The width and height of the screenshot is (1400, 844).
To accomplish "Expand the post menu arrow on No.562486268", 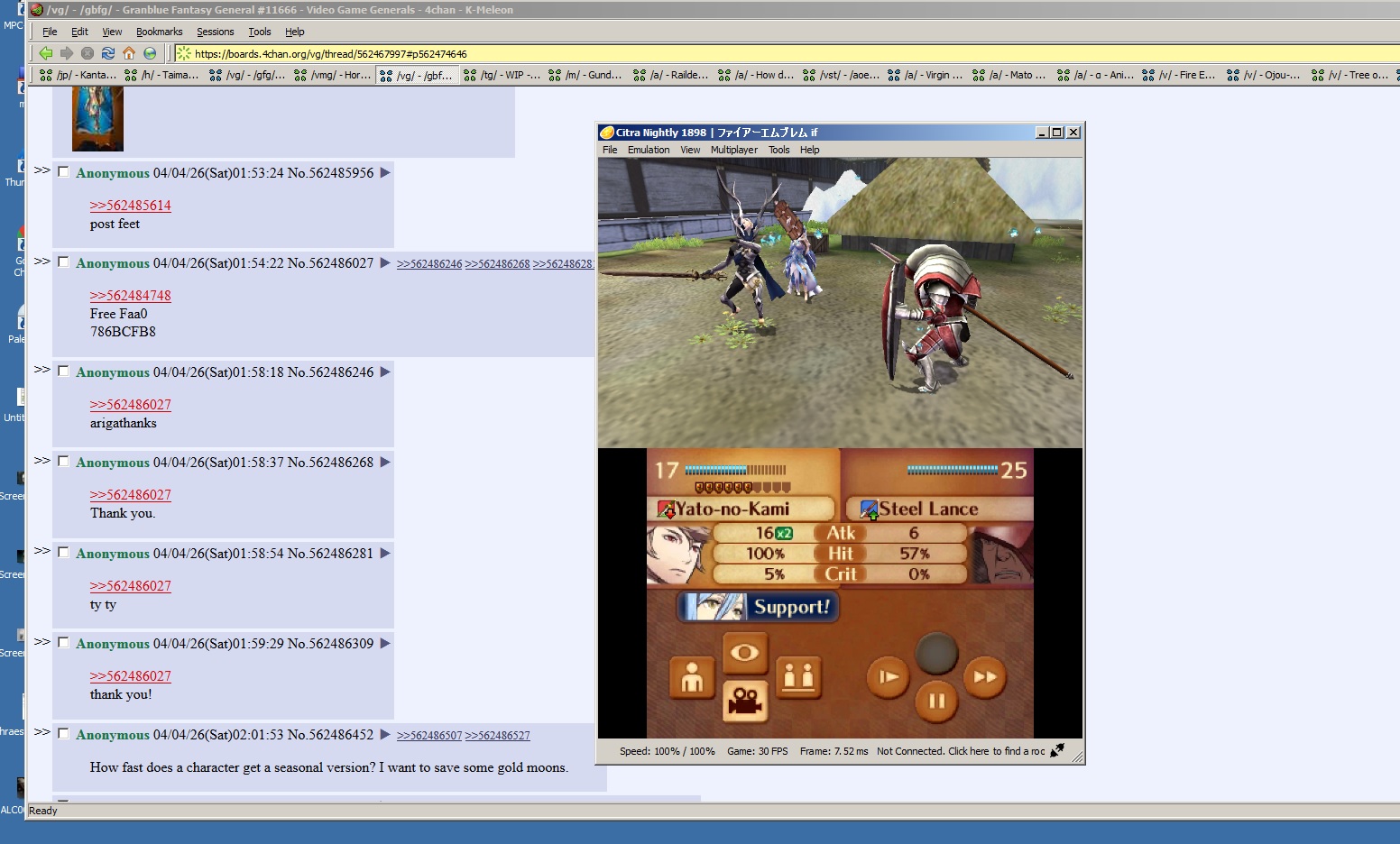I will pos(385,463).
